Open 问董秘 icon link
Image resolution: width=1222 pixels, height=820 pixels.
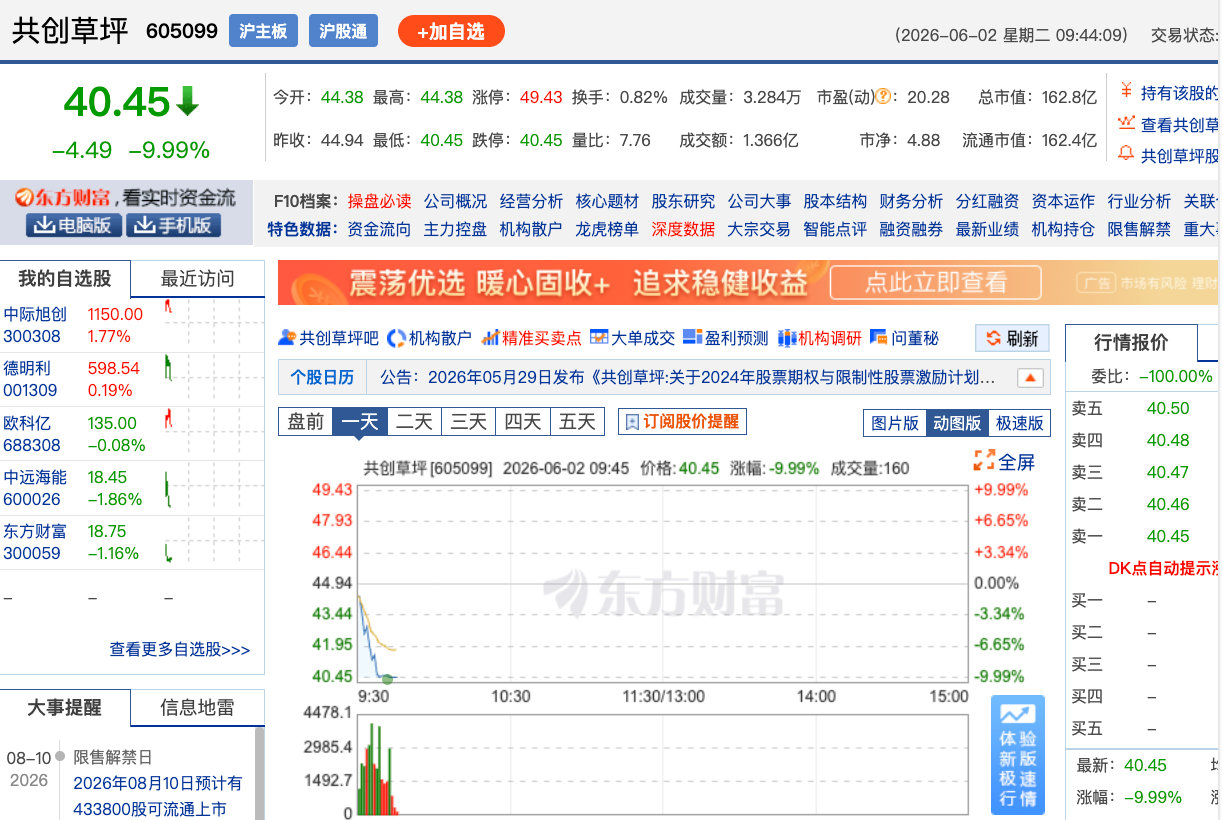(x=905, y=338)
